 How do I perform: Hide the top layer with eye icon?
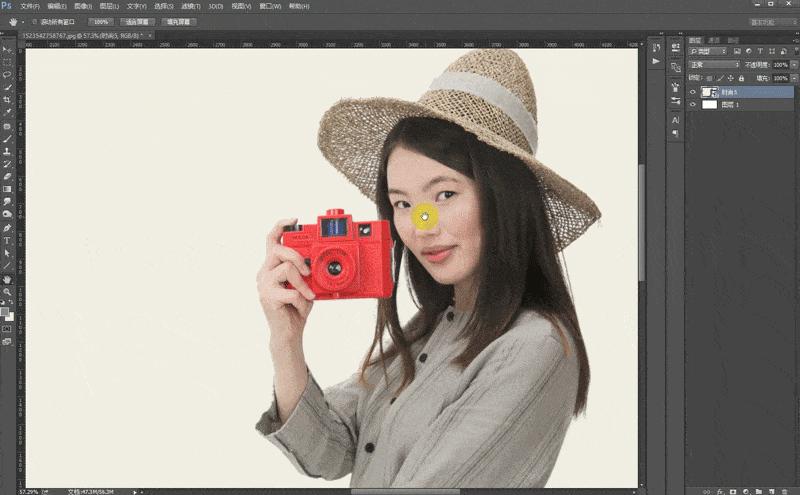[692, 91]
